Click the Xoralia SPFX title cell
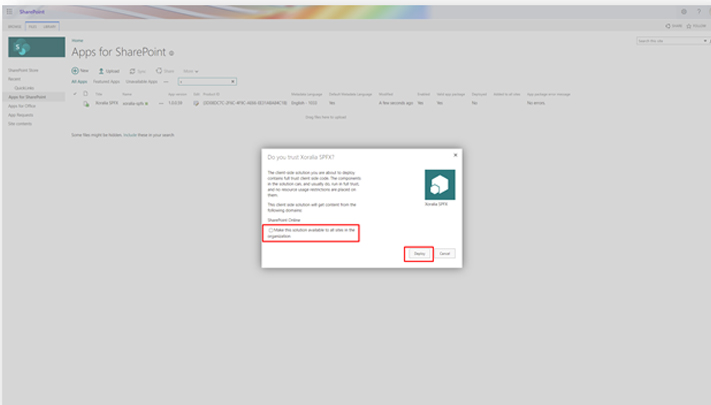The height and width of the screenshot is (405, 711). pyautogui.click(x=107, y=103)
